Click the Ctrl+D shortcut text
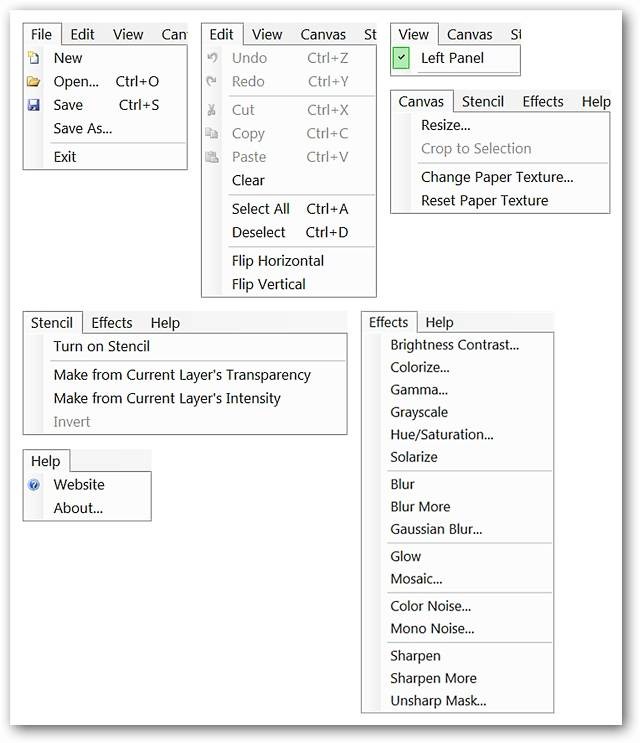This screenshot has width=640, height=743. pyautogui.click(x=327, y=233)
